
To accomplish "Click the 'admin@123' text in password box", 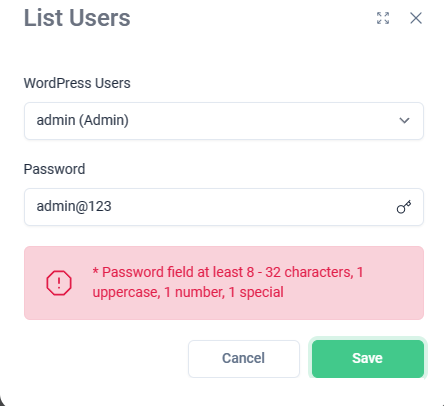I will (x=74, y=206).
